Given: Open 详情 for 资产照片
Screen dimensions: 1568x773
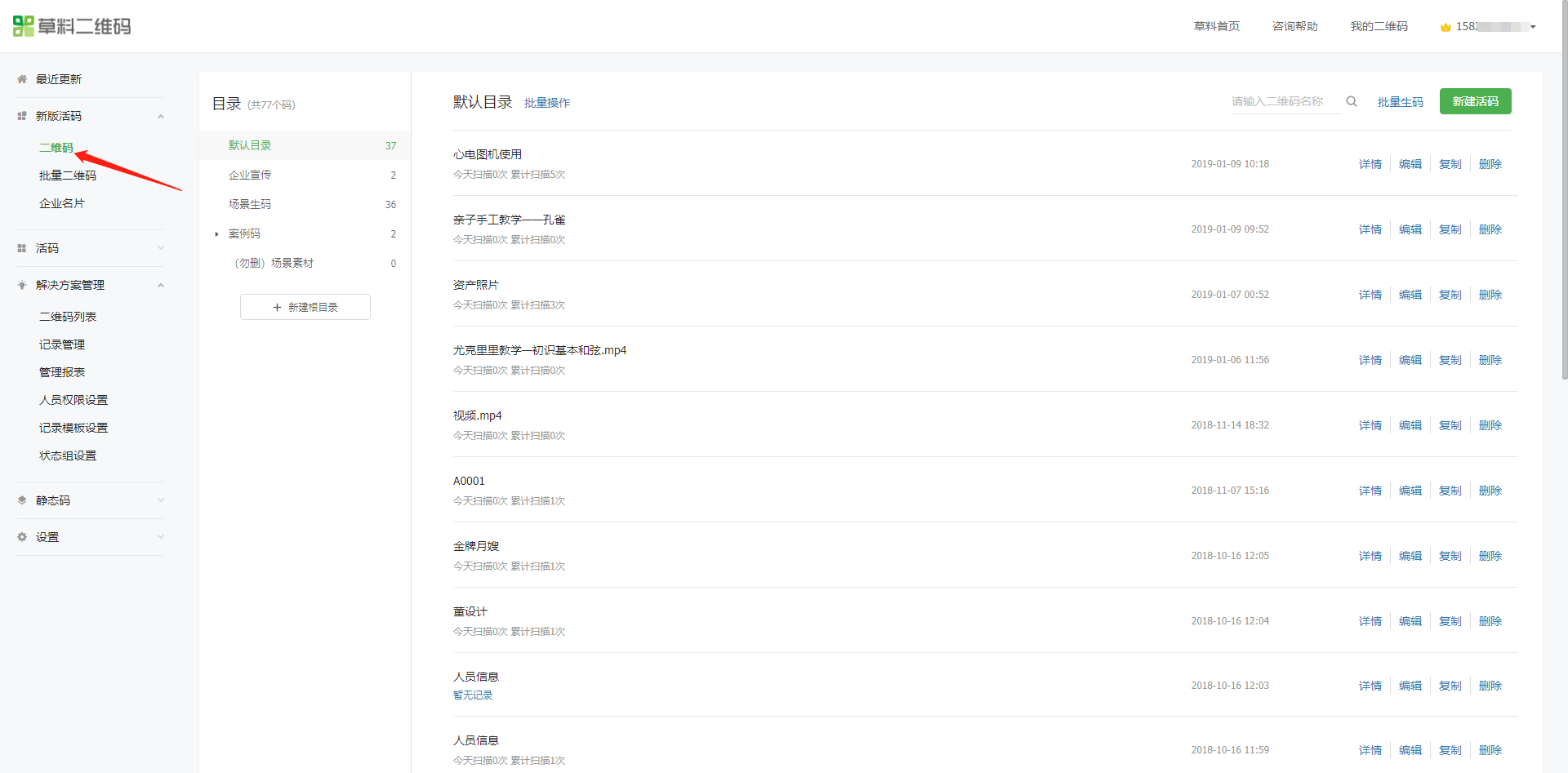Looking at the screenshot, I should pos(1370,295).
